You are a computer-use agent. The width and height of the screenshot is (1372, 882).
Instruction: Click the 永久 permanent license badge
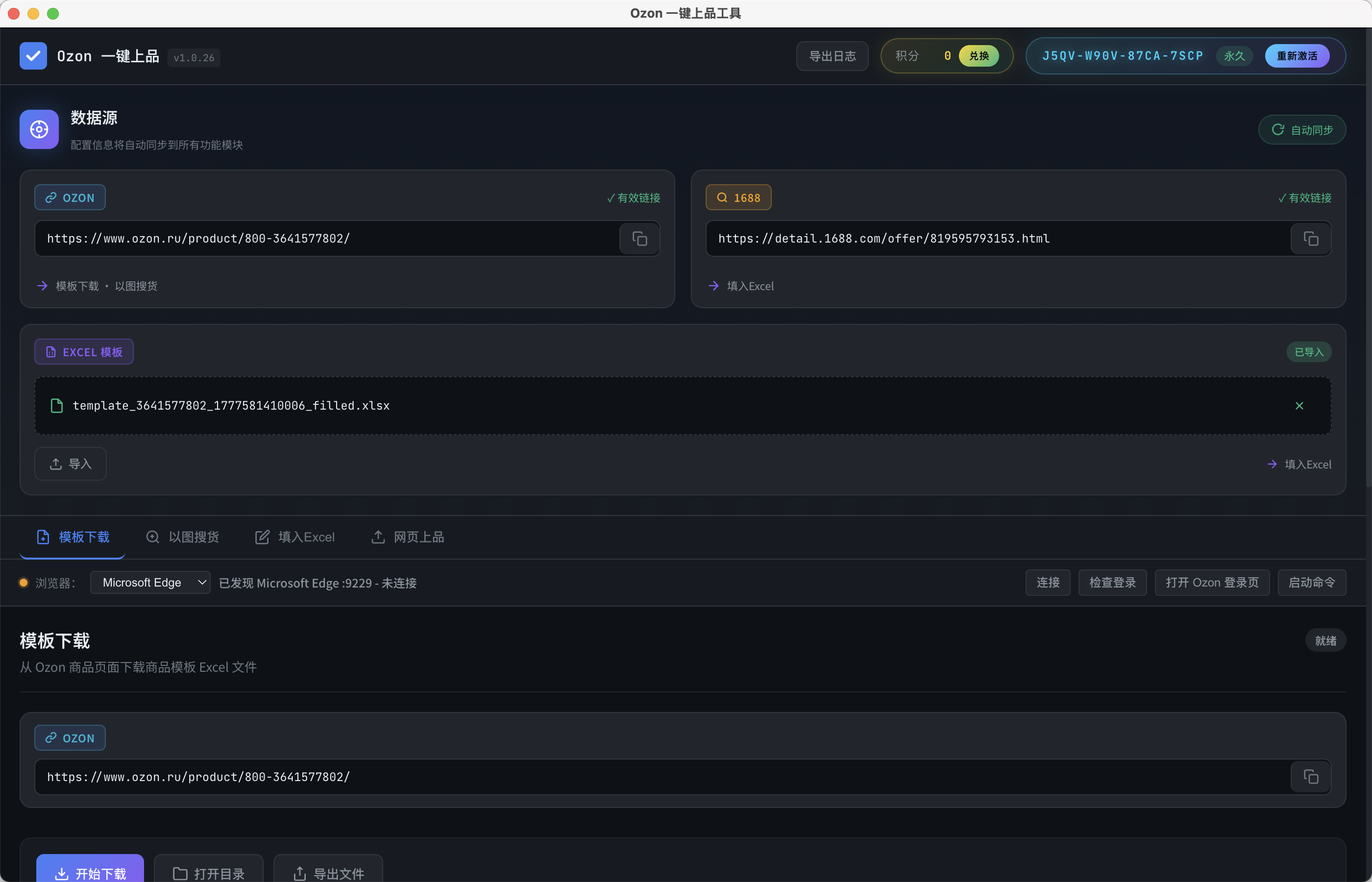coord(1234,55)
